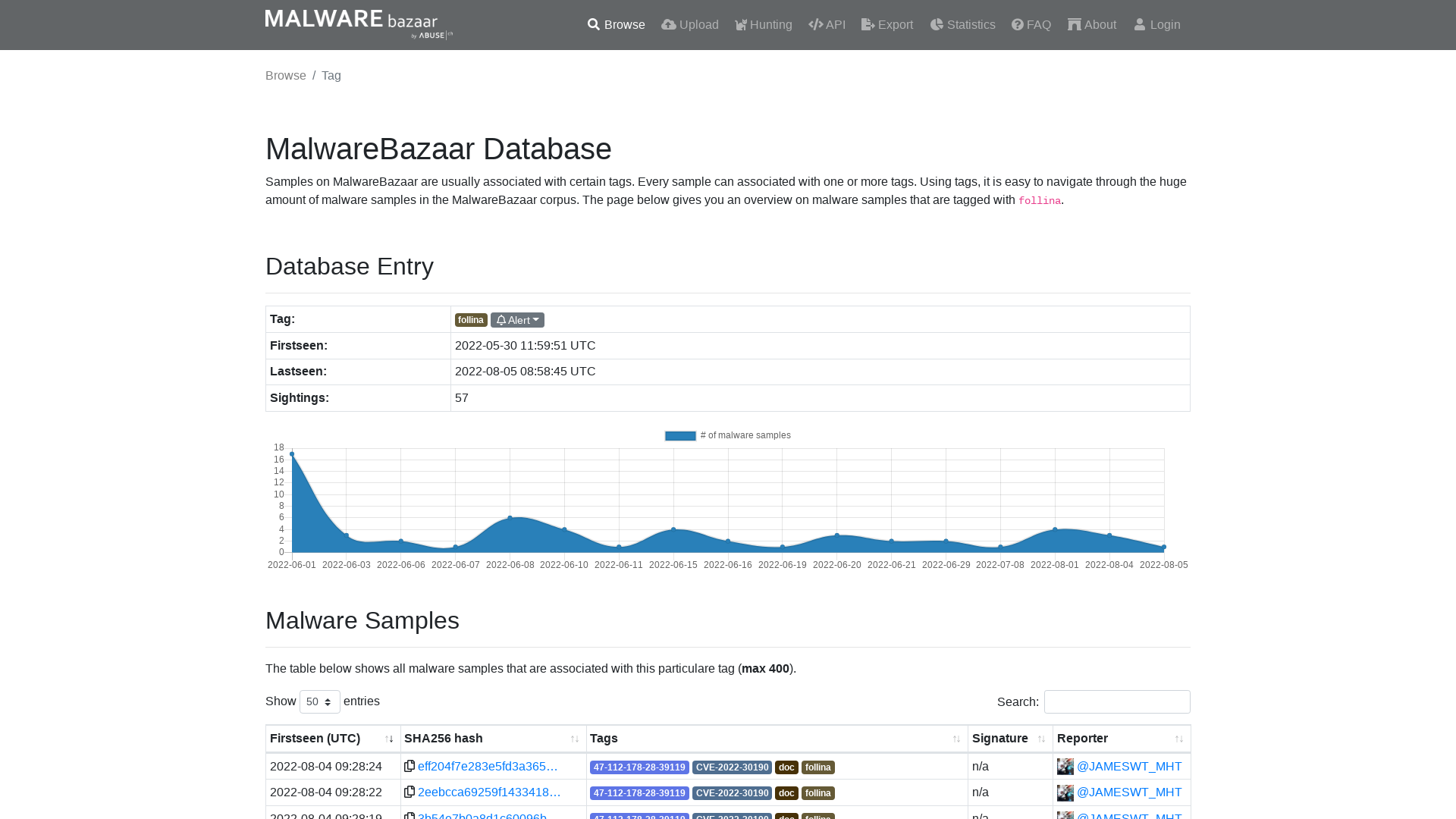Click the 2022-06-08 chart data point

point(510,518)
